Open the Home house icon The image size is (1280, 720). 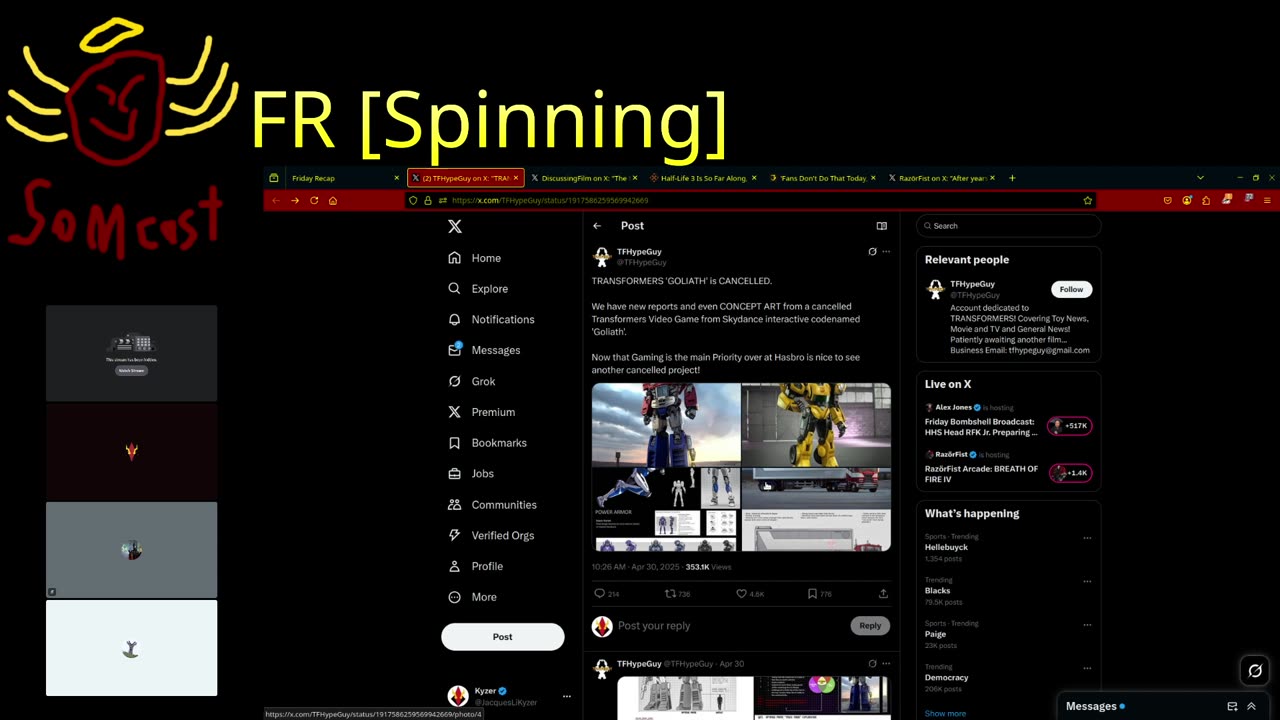tap(455, 258)
